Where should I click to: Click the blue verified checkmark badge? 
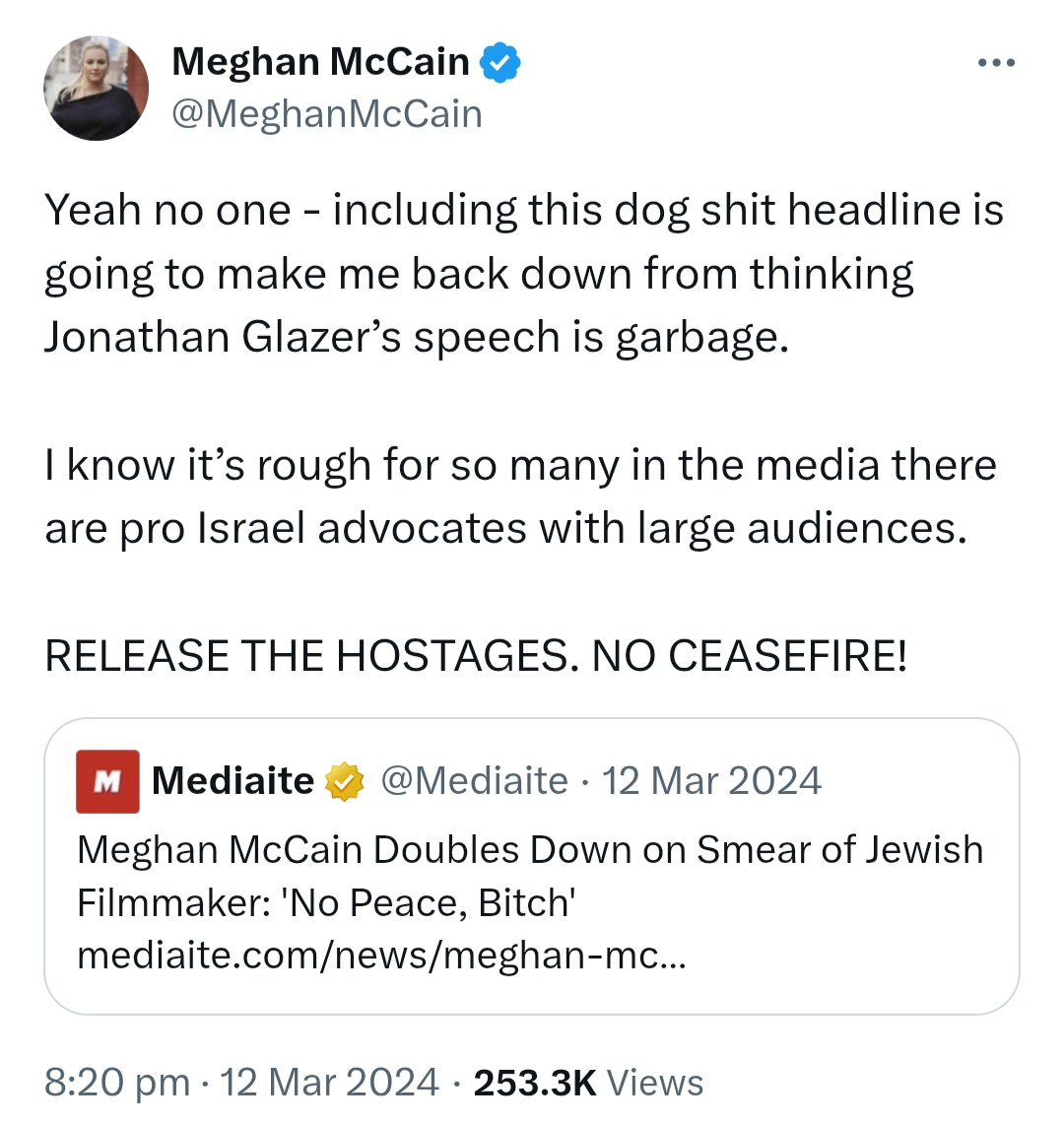click(499, 63)
